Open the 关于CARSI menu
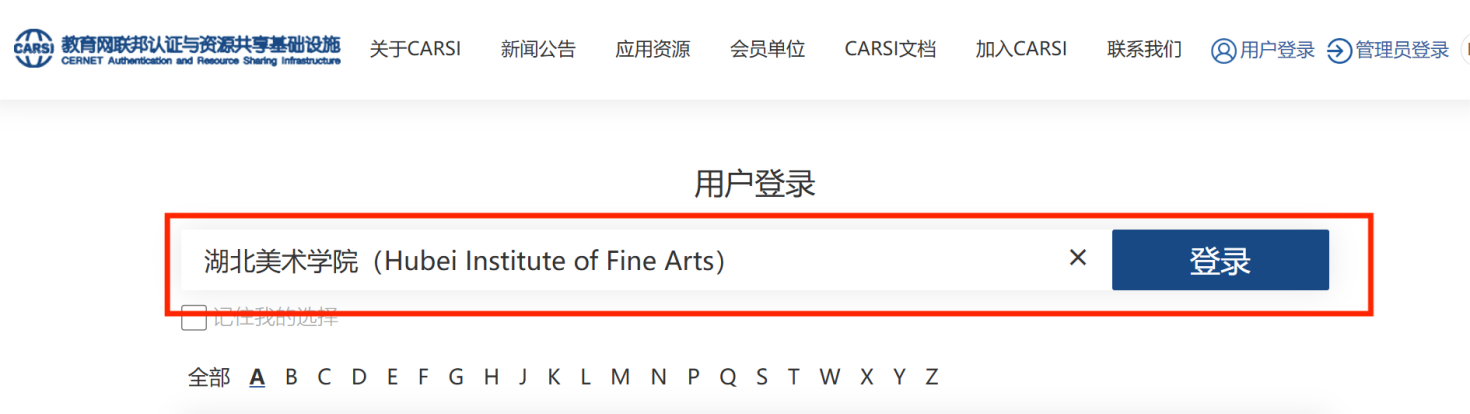Screen dimensions: 1470x414 pos(415,49)
